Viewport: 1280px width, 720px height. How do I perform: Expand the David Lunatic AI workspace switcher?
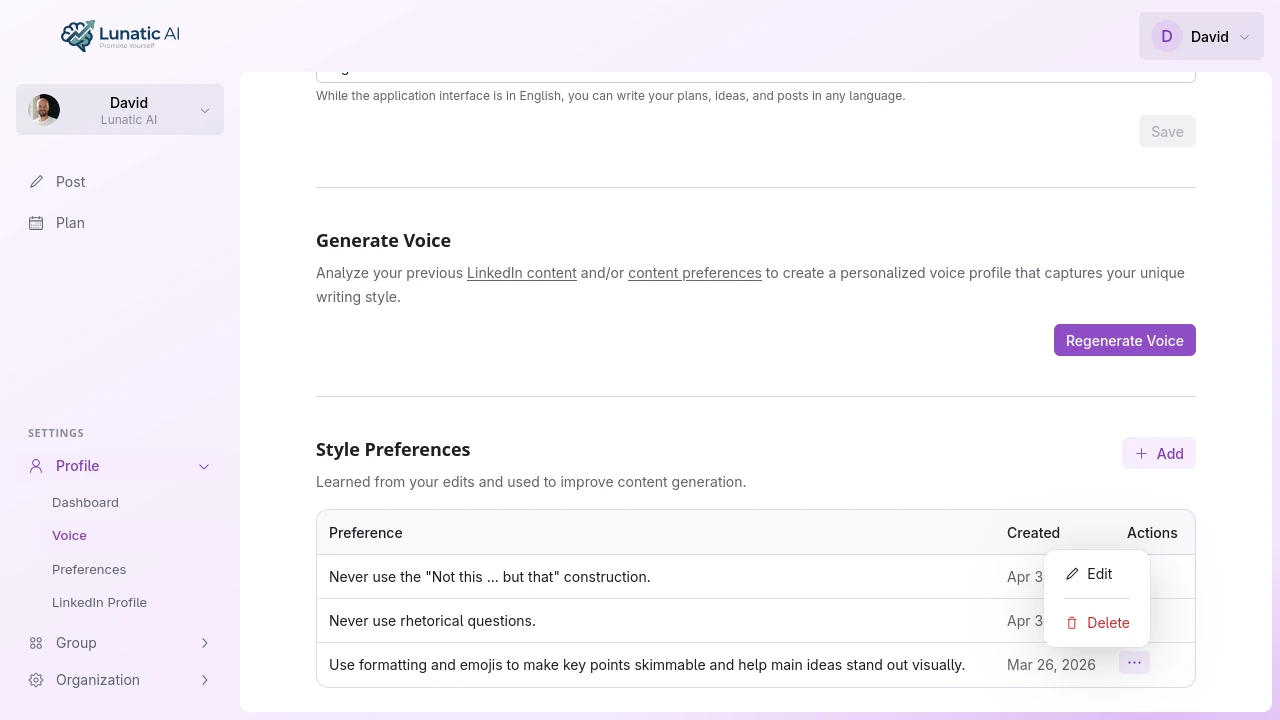pyautogui.click(x=120, y=109)
